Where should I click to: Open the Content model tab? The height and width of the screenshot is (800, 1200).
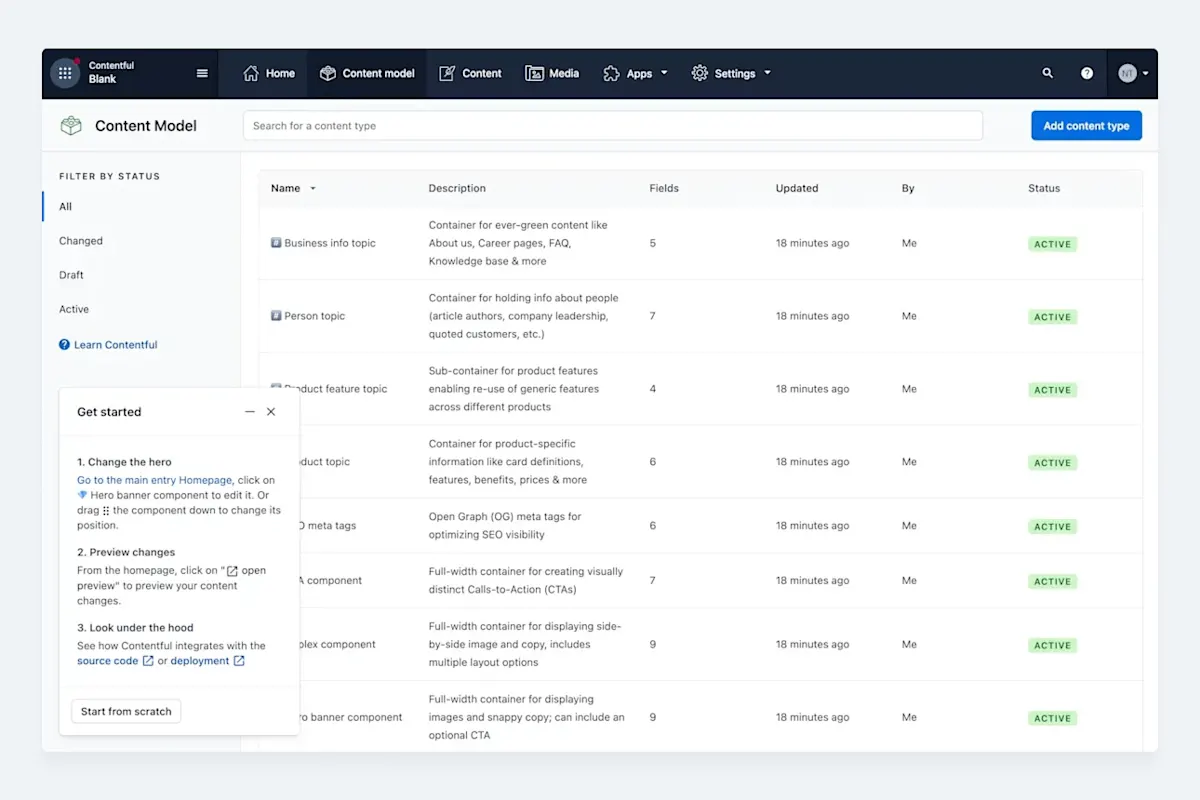coord(367,73)
